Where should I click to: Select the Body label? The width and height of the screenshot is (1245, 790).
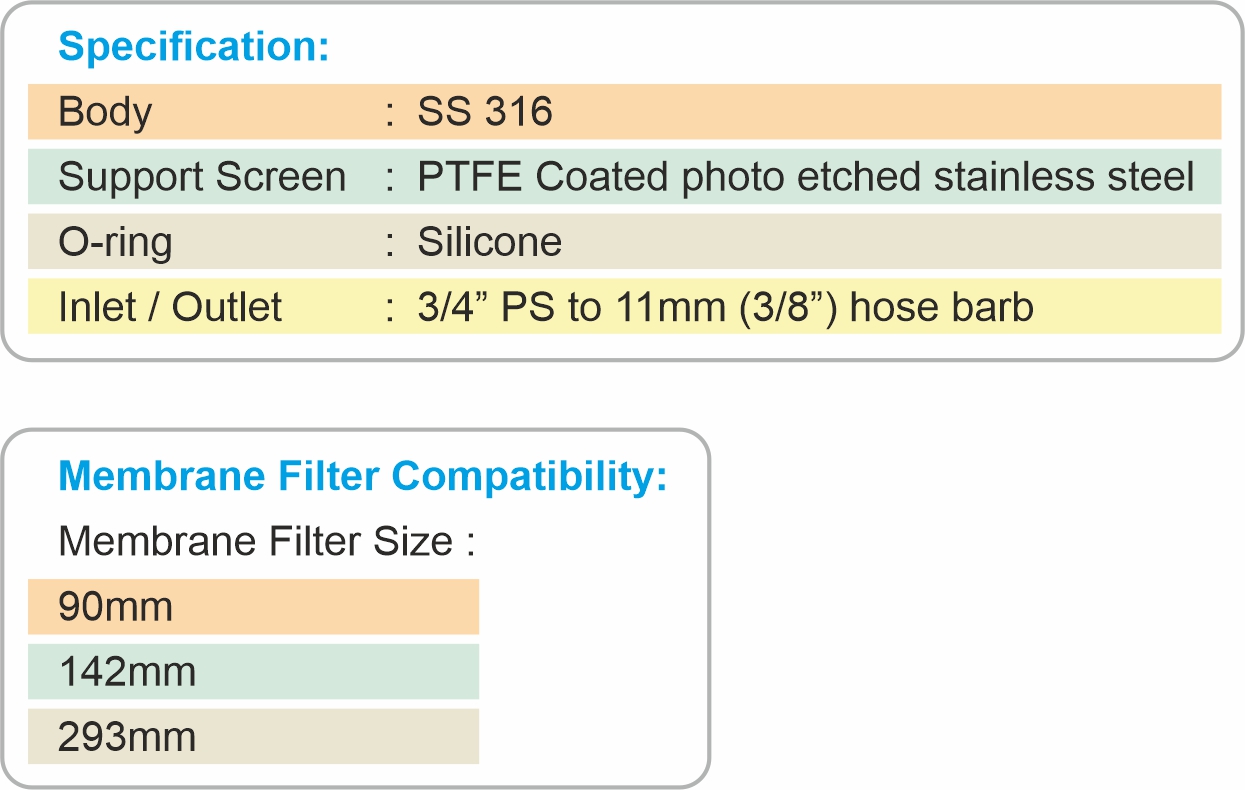(105, 111)
